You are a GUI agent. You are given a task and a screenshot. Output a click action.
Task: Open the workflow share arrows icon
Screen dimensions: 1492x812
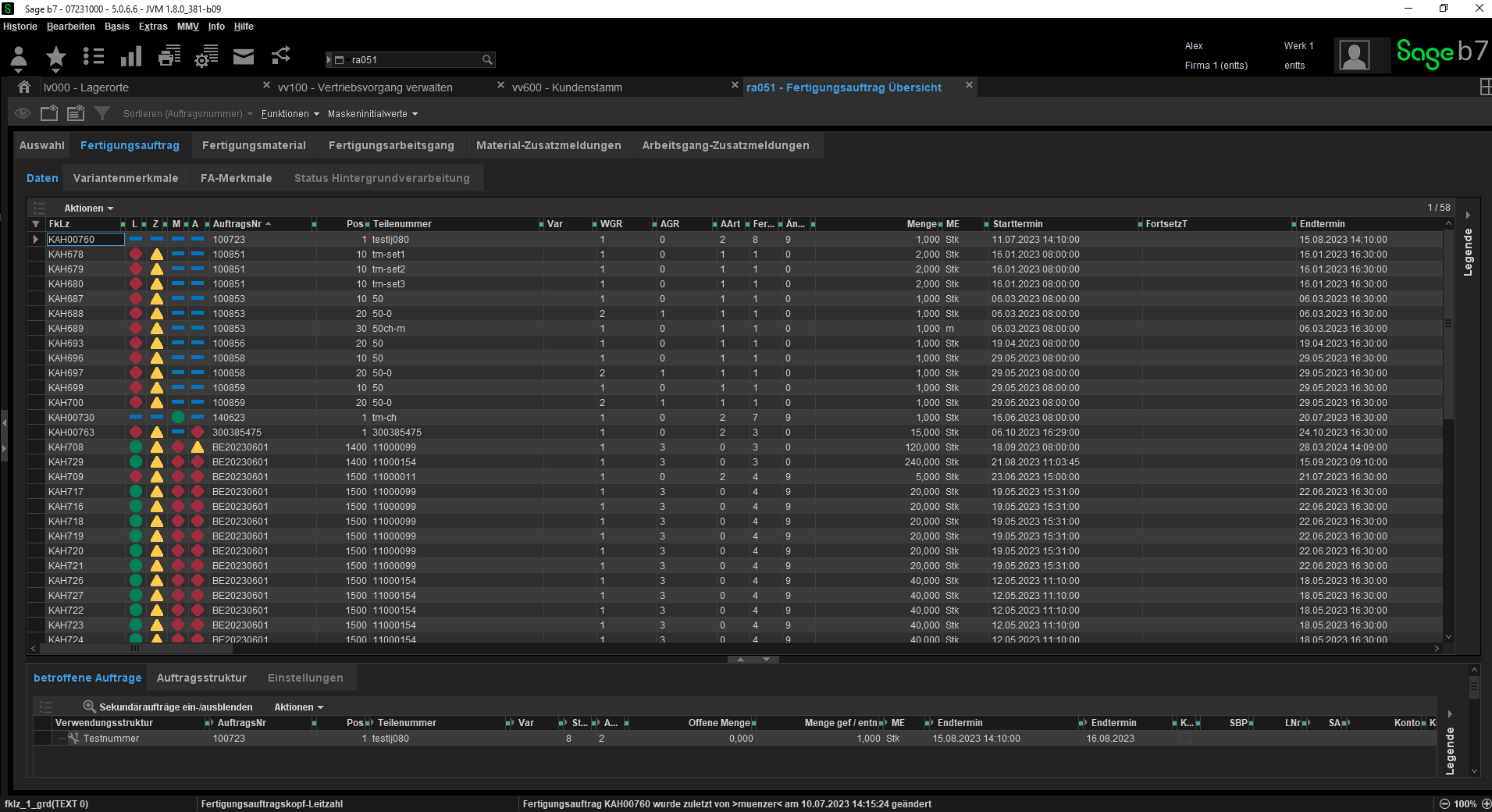(x=281, y=55)
